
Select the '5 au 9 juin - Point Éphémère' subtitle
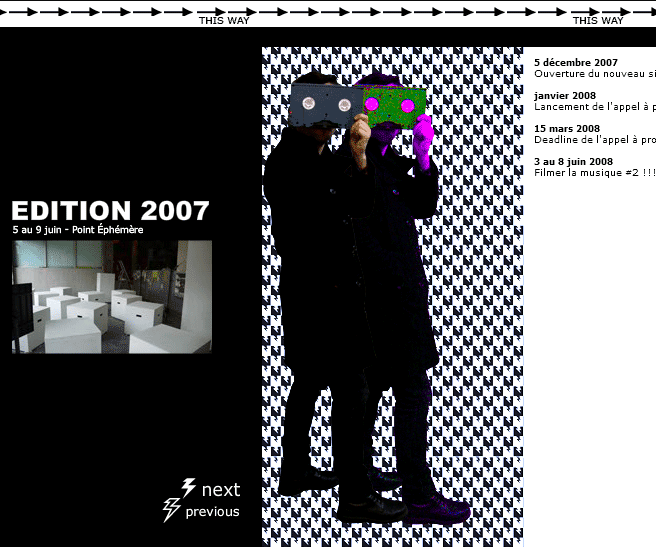click(x=78, y=230)
